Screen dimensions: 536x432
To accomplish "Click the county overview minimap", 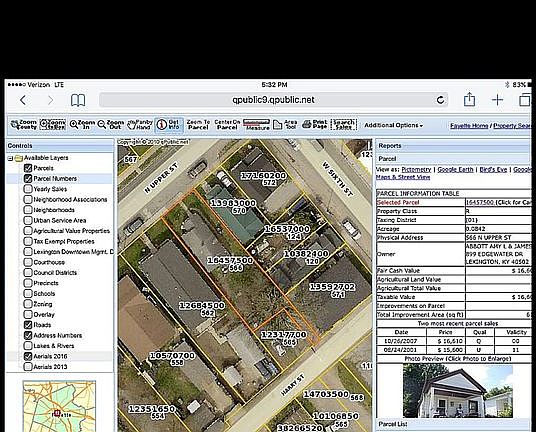I will [x=59, y=406].
